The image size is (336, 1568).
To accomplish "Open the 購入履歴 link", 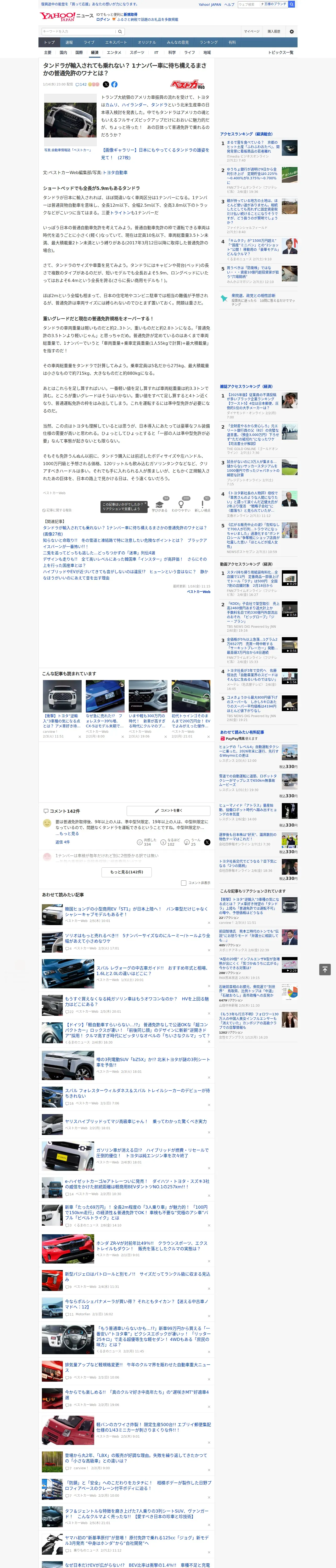I will click(x=274, y=32).
